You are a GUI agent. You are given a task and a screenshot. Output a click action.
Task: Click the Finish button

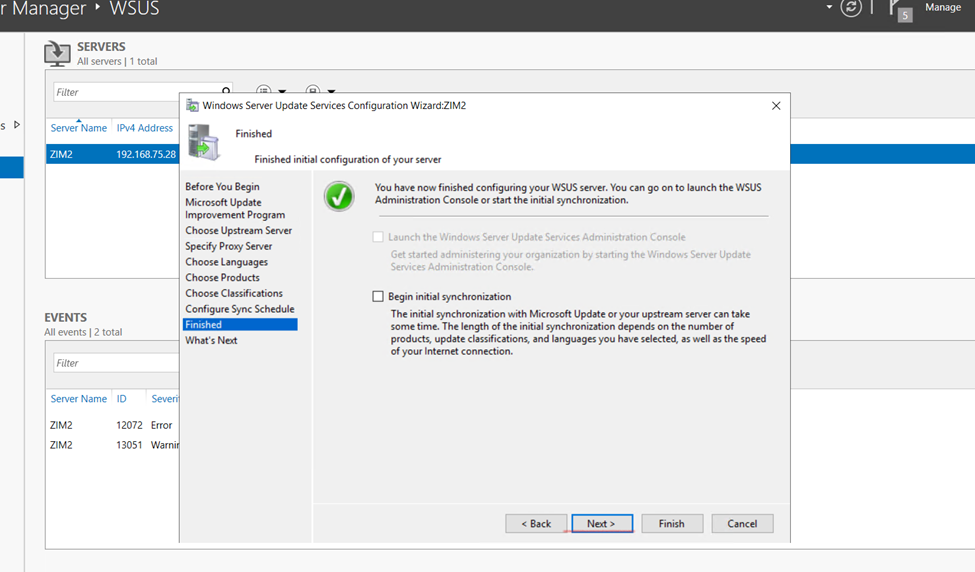click(671, 523)
